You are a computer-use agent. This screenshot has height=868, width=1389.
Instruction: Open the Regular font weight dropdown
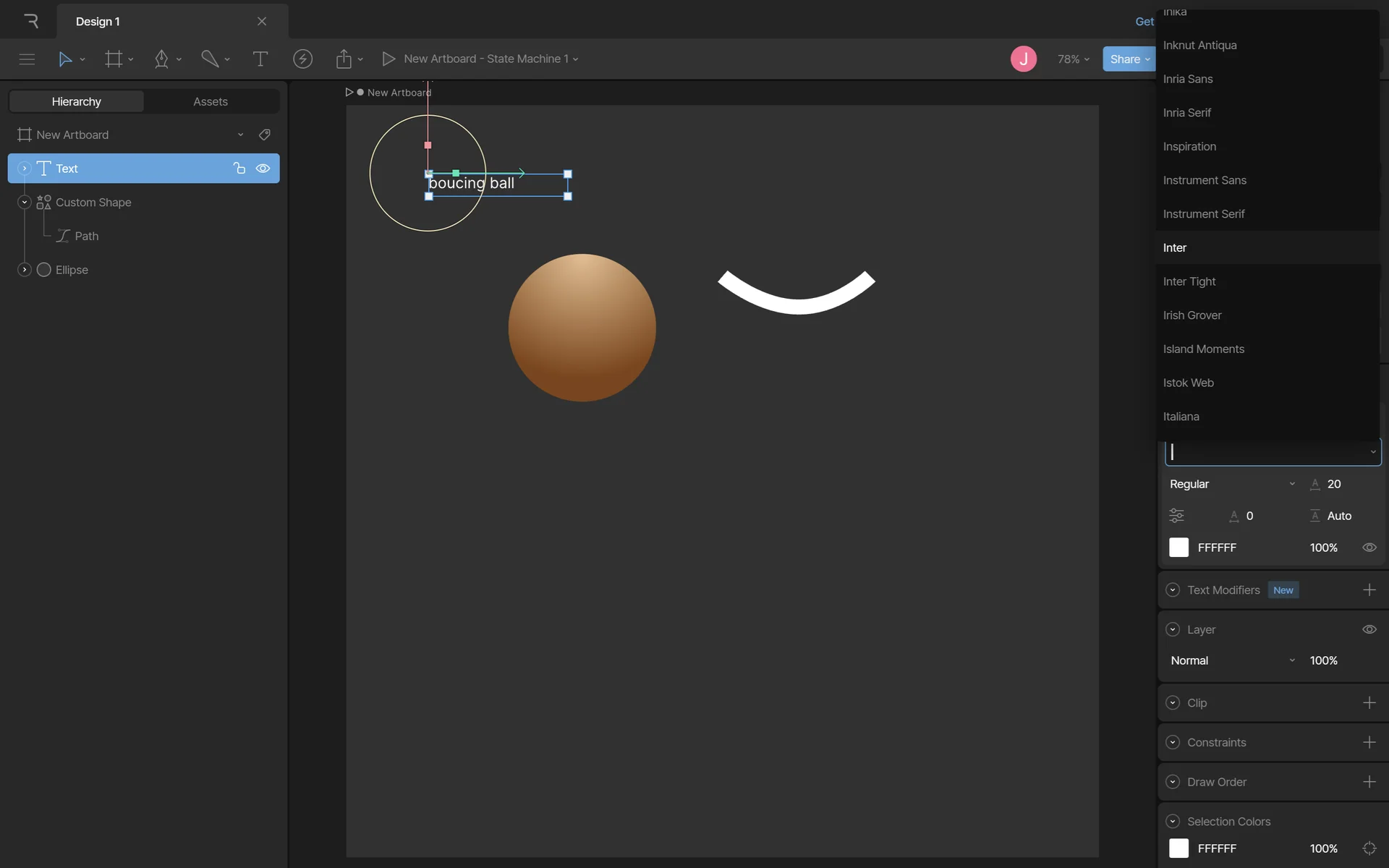pos(1231,484)
